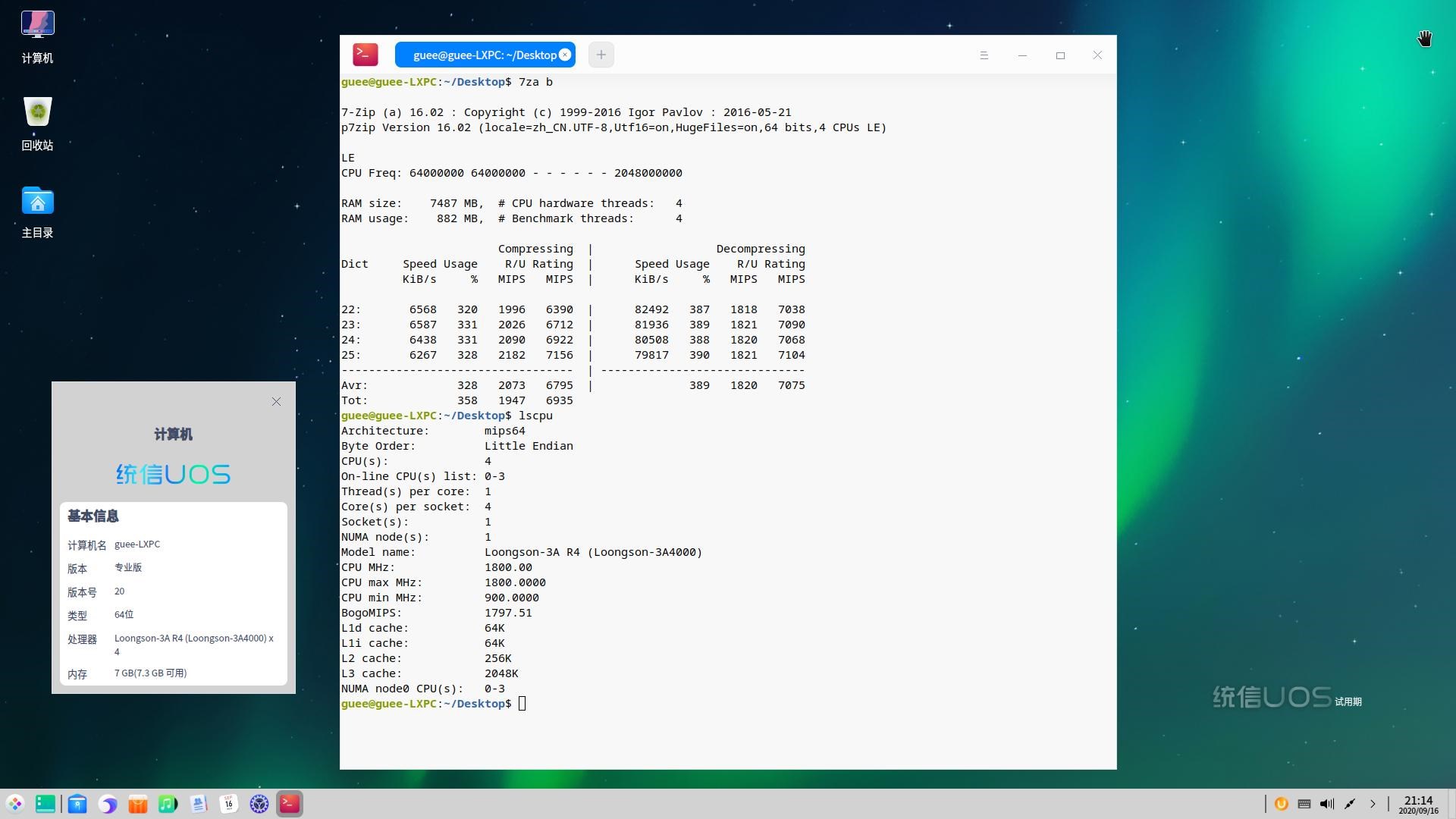The width and height of the screenshot is (1456, 819).
Task: Click the new tab plus button in terminal
Action: (601, 55)
